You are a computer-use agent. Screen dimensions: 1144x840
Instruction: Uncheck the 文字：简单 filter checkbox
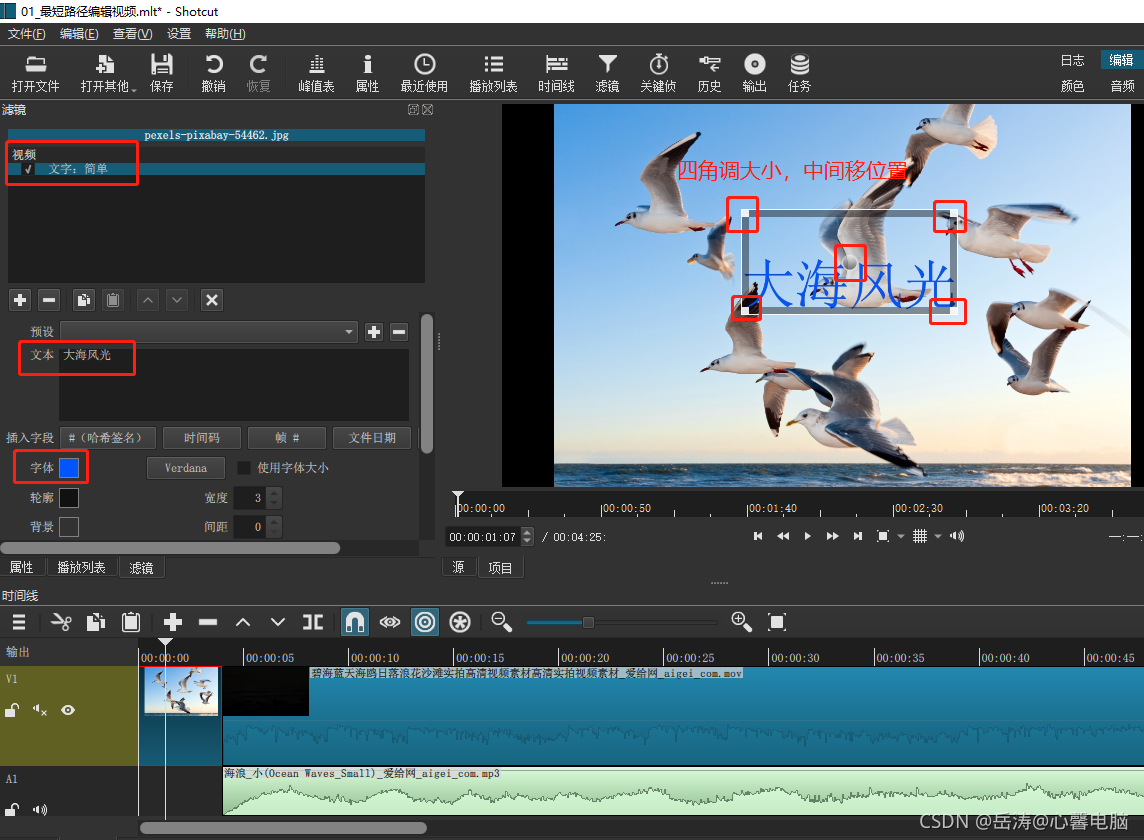28,169
